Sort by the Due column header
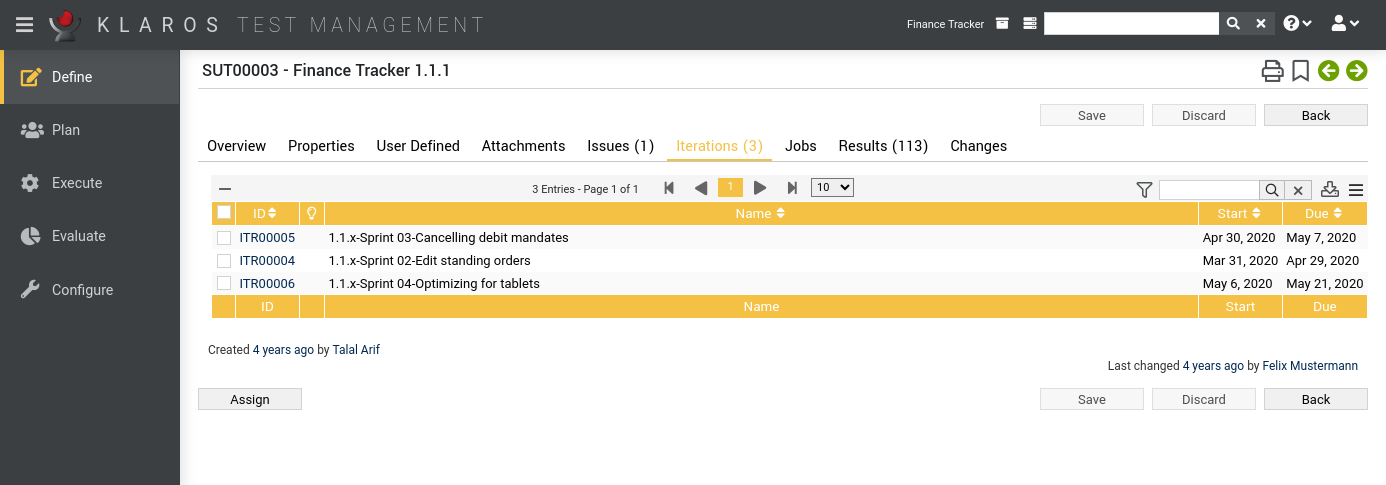This screenshot has width=1386, height=485. coord(1324,213)
